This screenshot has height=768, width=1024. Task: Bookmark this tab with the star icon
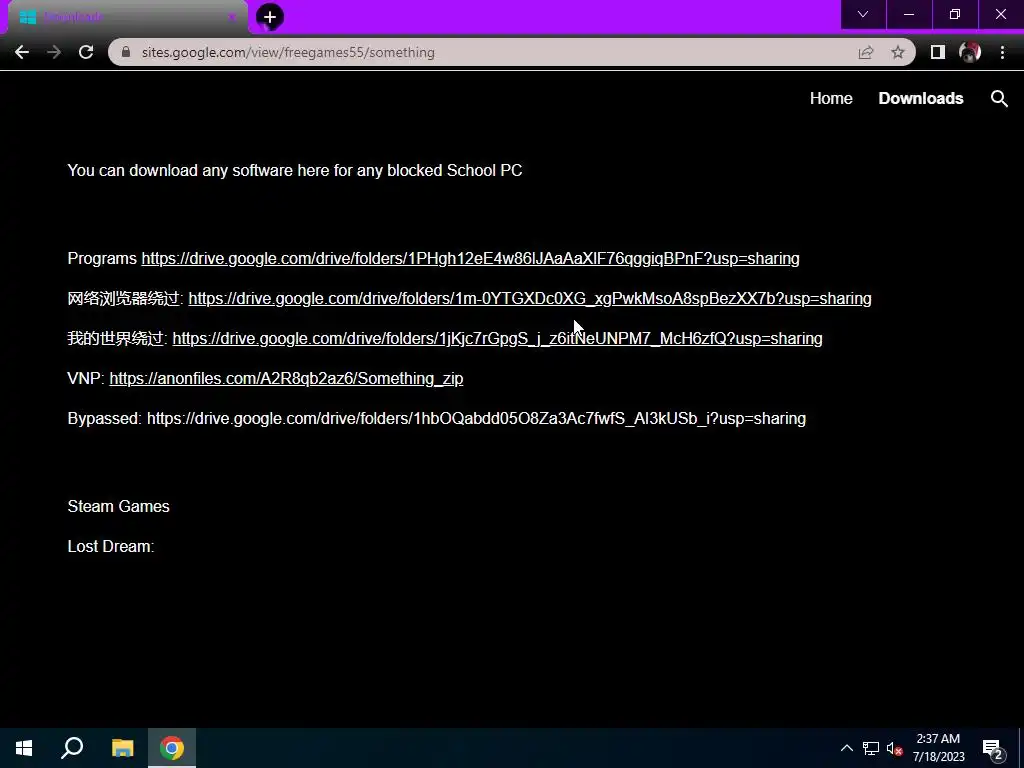point(898,52)
